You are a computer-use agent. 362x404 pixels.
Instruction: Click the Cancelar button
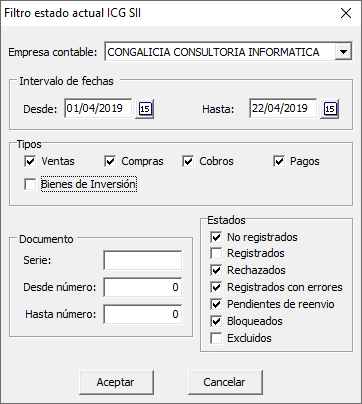(x=225, y=382)
